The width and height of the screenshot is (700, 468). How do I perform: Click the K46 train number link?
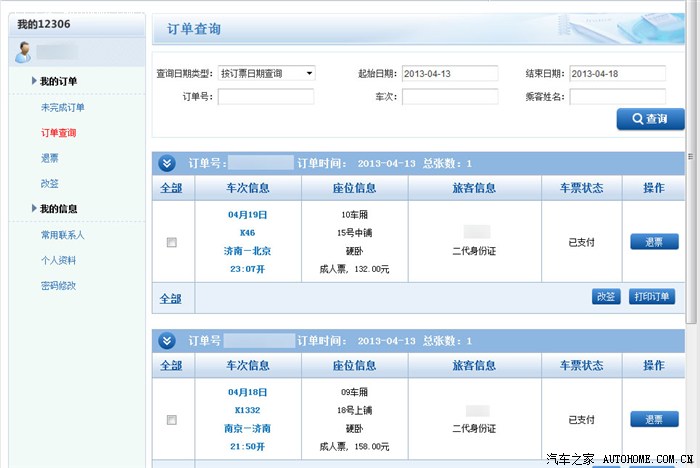pos(247,232)
